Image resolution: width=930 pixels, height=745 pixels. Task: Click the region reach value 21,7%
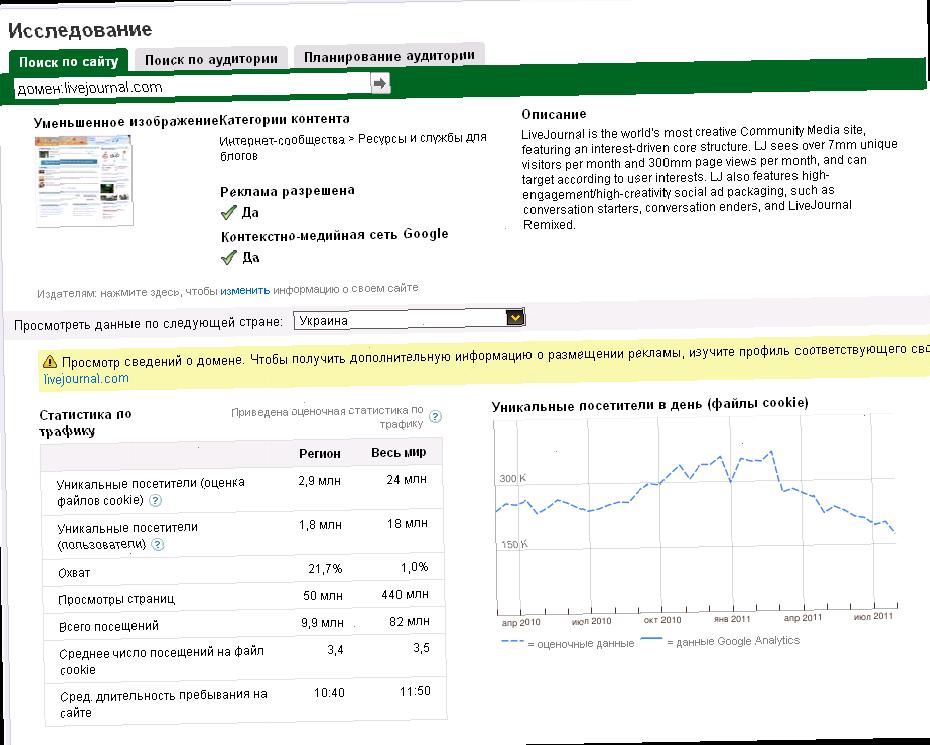(x=325, y=569)
